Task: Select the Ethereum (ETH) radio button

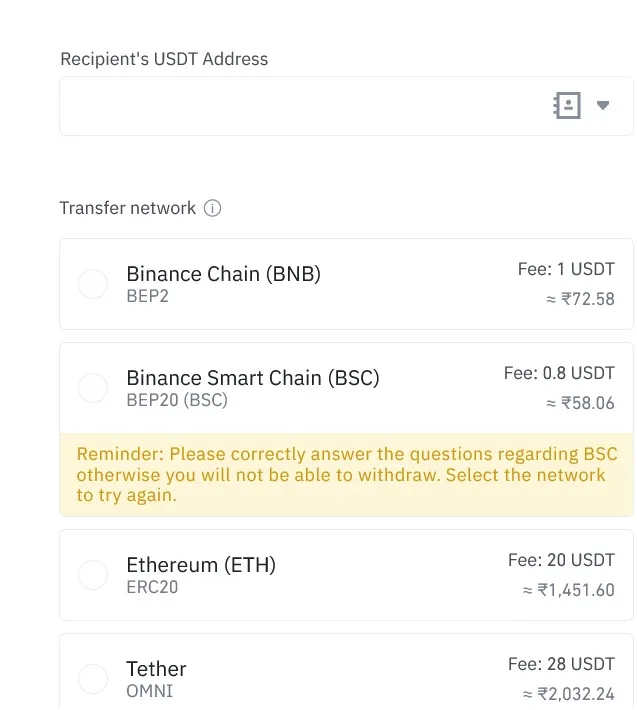Action: (x=93, y=575)
